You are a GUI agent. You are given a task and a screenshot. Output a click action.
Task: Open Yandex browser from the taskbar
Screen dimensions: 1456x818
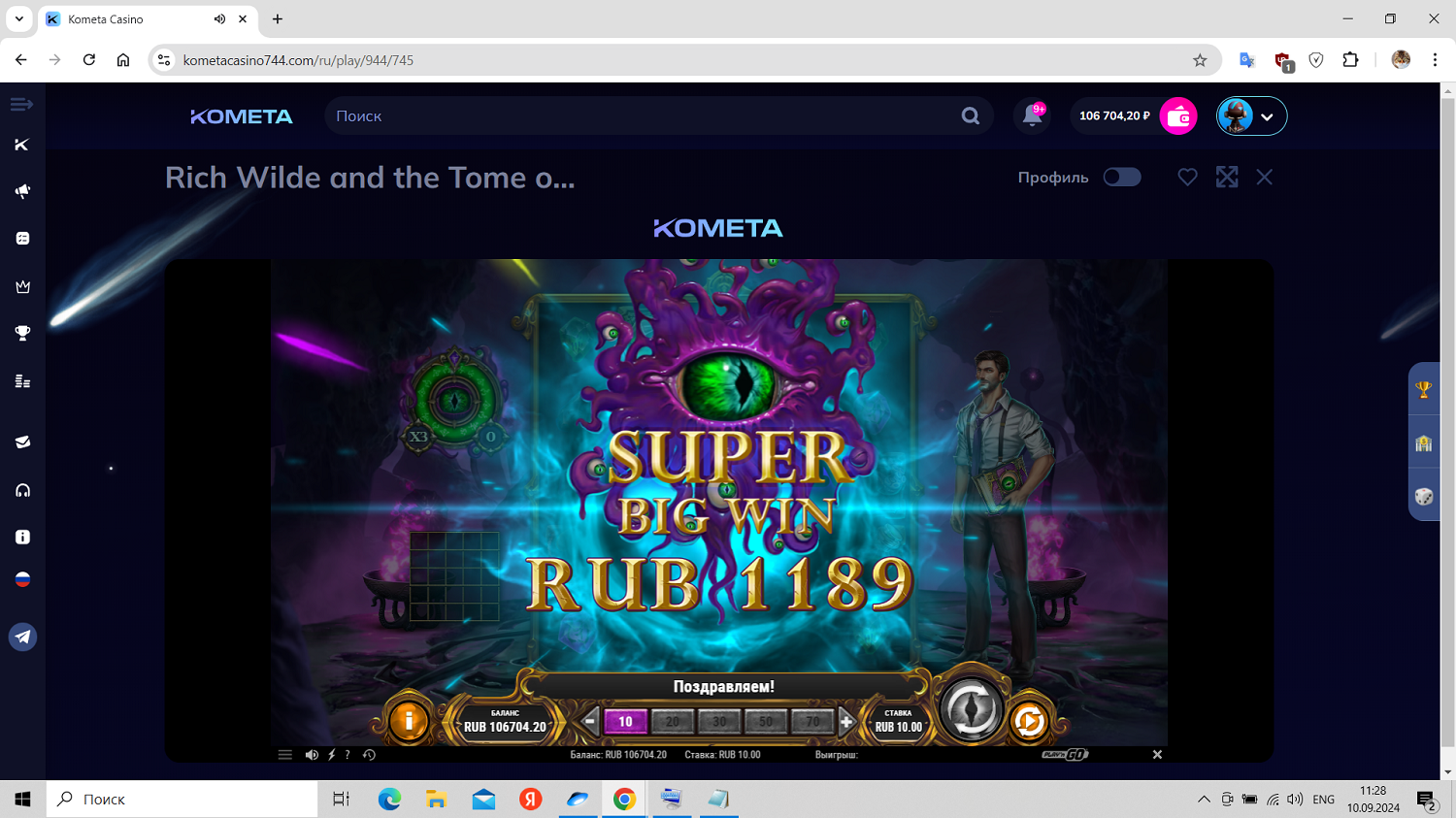point(531,800)
